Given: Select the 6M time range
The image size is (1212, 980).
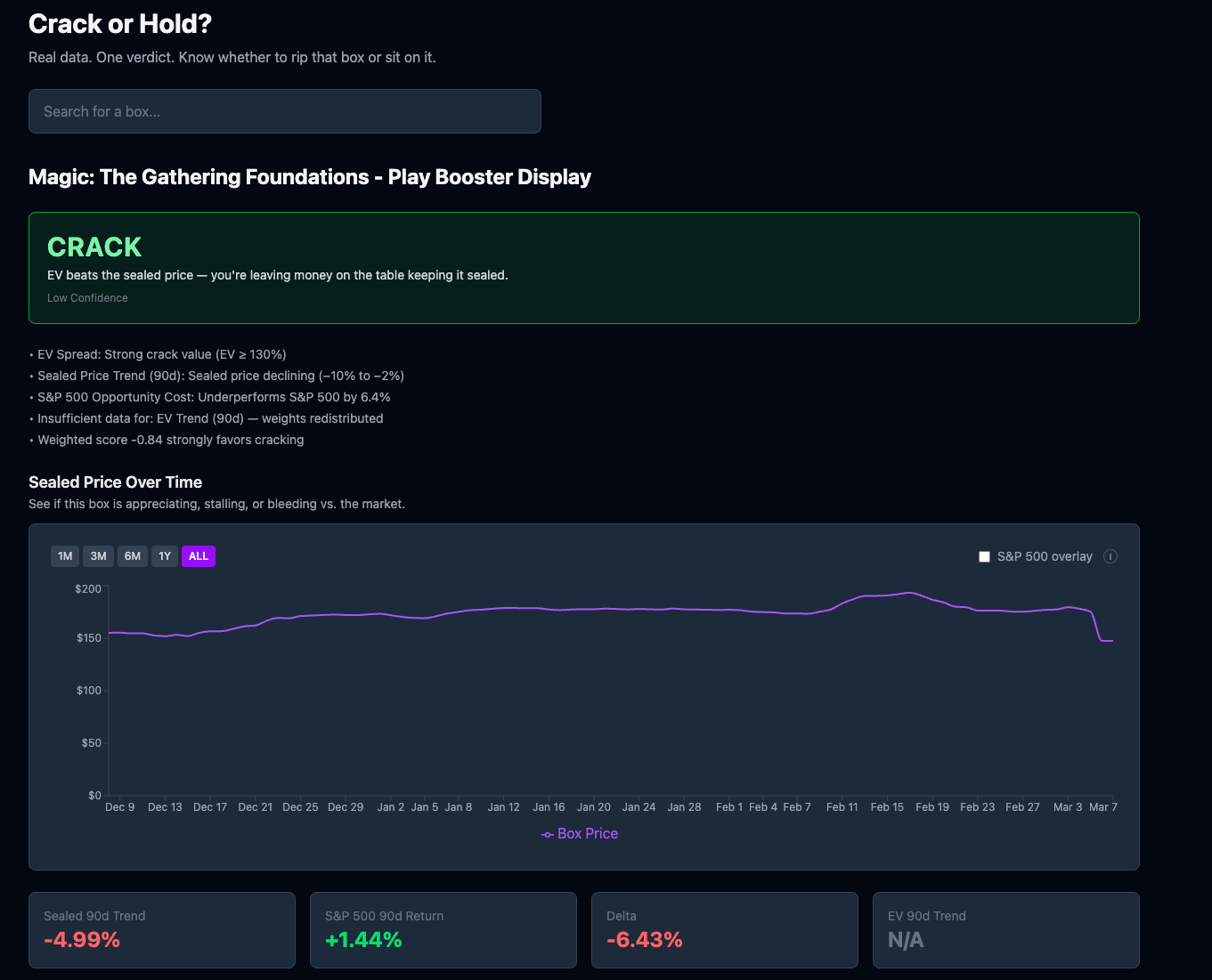Looking at the screenshot, I should [132, 555].
